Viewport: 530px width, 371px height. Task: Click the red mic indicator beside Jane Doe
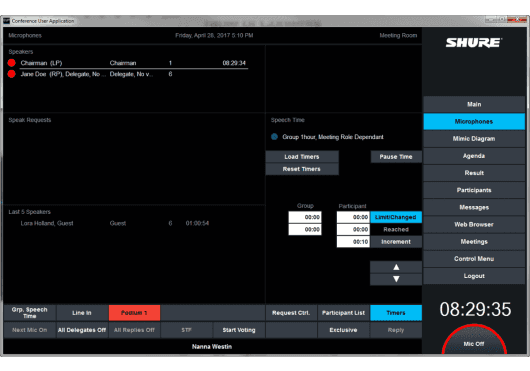11,74
